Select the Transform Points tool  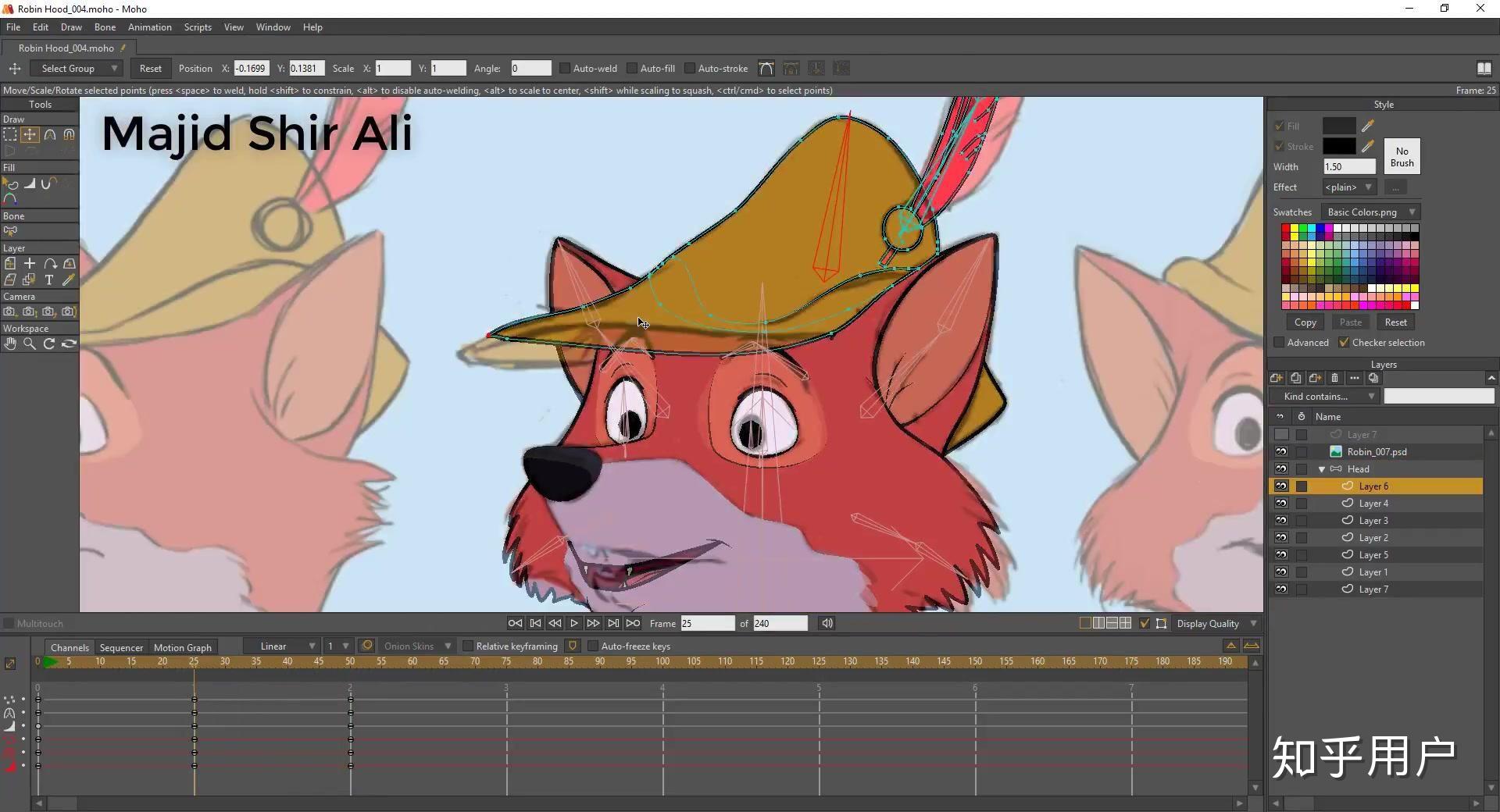coord(30,134)
